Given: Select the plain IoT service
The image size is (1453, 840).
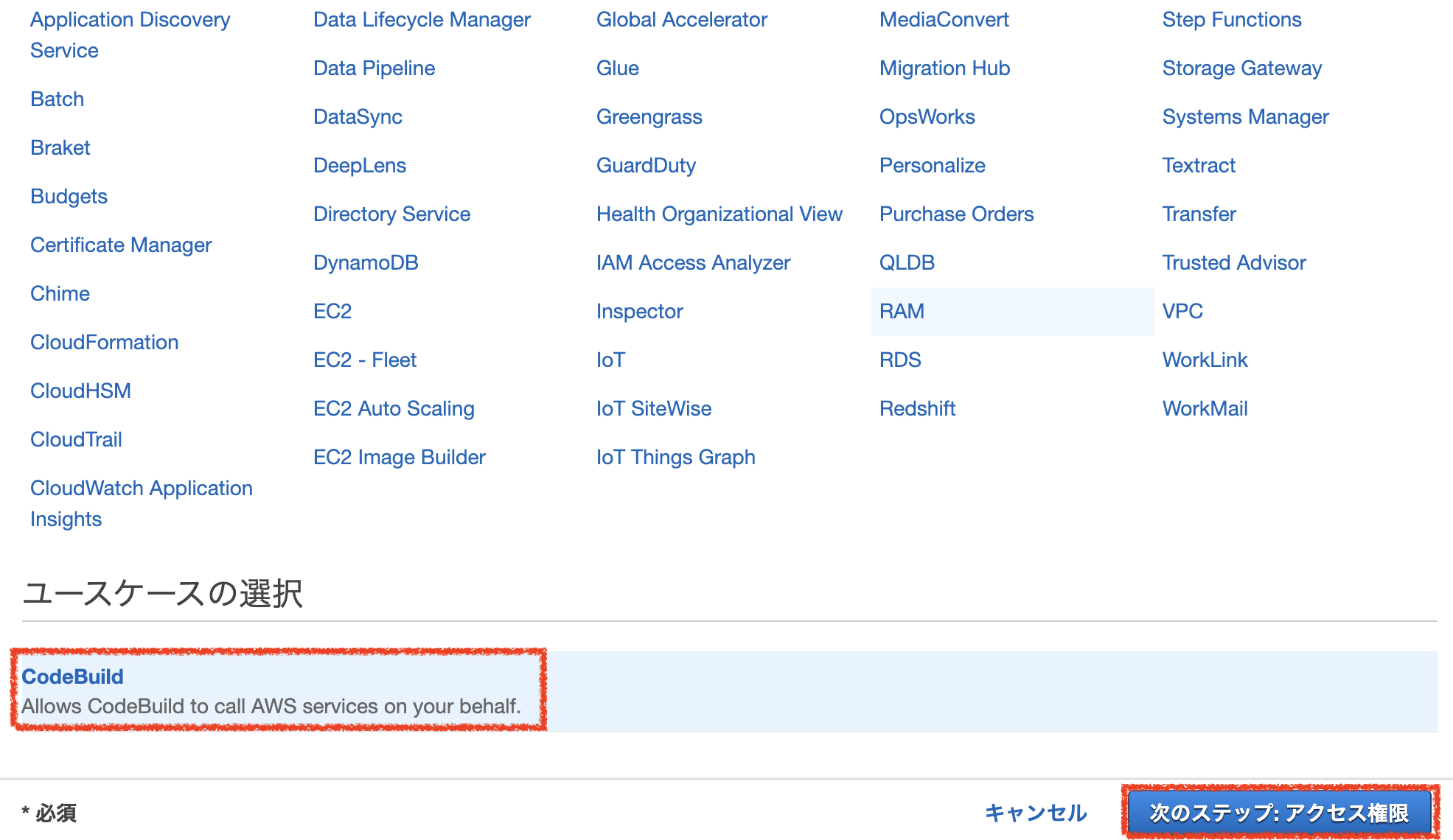Looking at the screenshot, I should [611, 360].
